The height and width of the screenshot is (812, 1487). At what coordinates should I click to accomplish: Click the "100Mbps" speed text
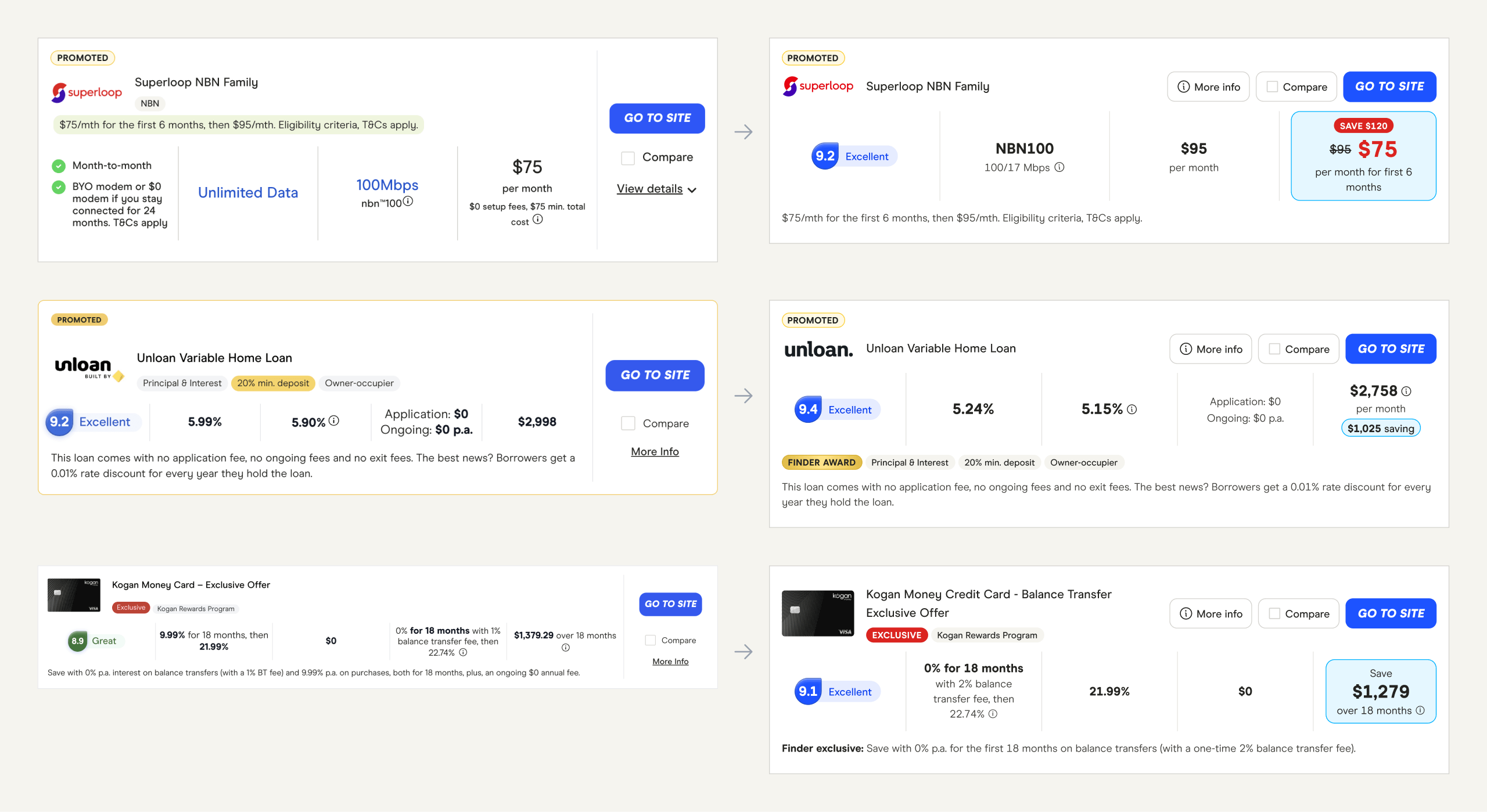coord(387,185)
